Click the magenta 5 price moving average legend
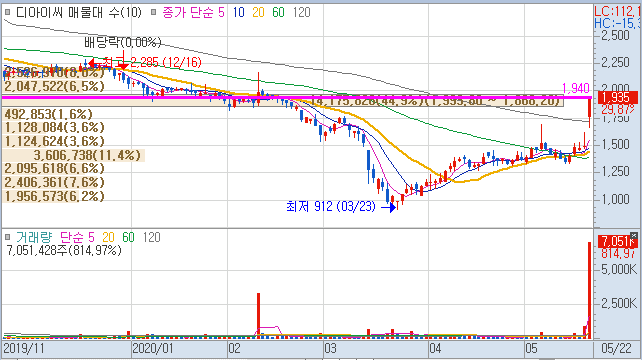The image size is (642, 360). (x=221, y=12)
